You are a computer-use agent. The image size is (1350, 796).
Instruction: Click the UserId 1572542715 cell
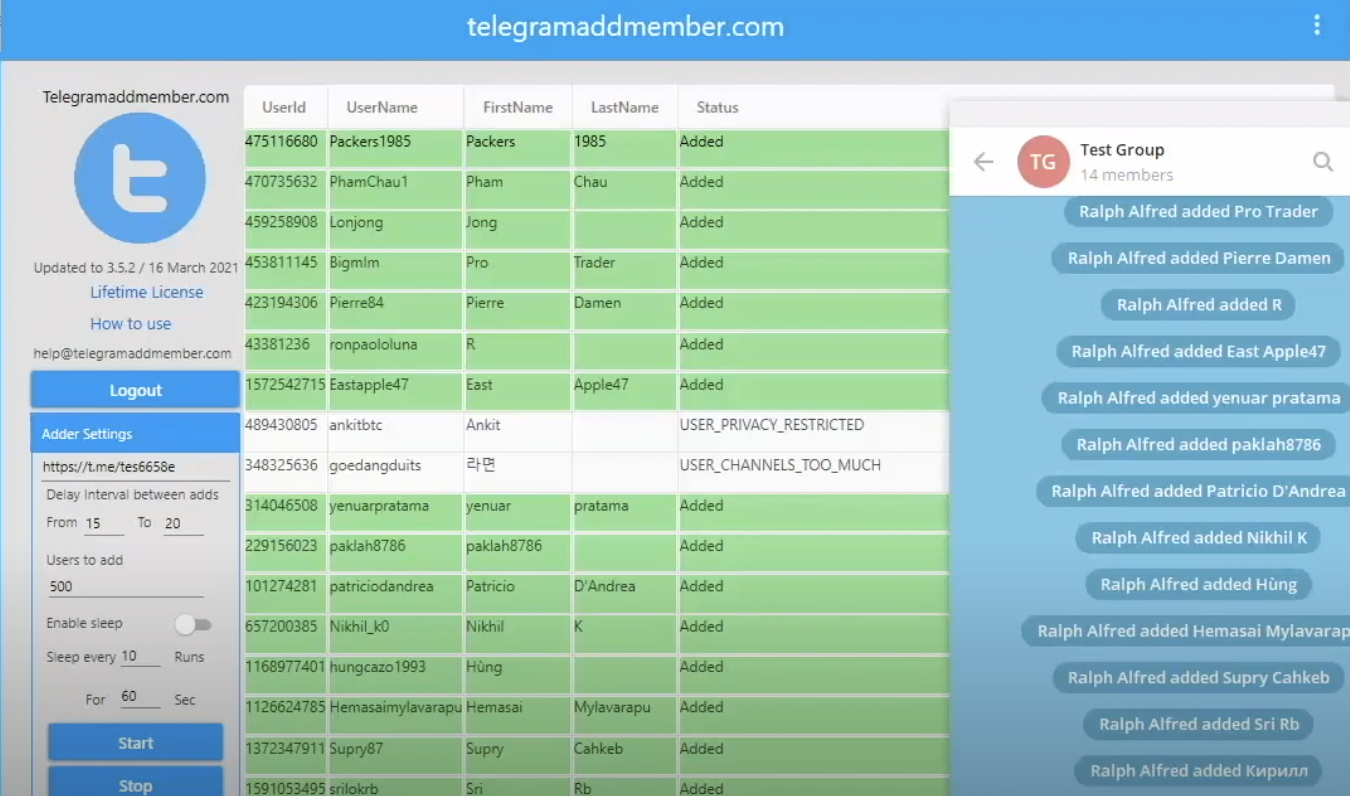click(285, 391)
